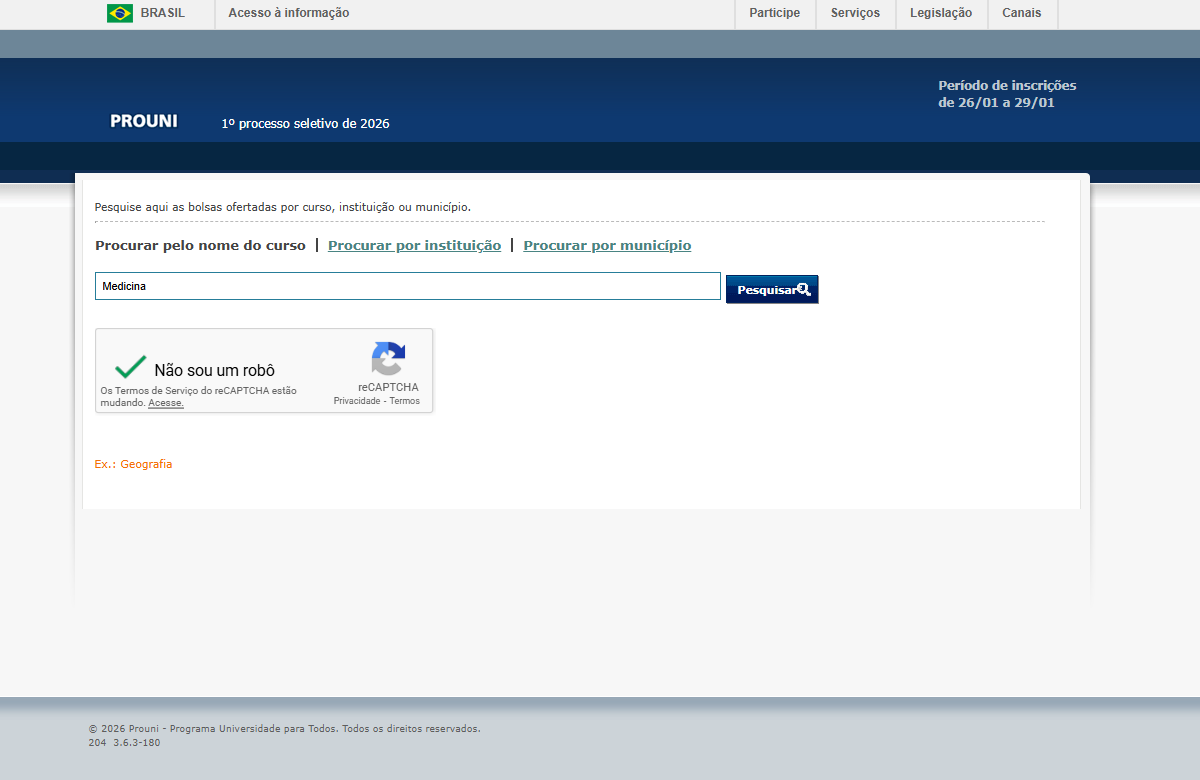Viewport: 1200px width, 780px height.
Task: Click the reCAPTCHA logo icon
Action: (x=388, y=359)
